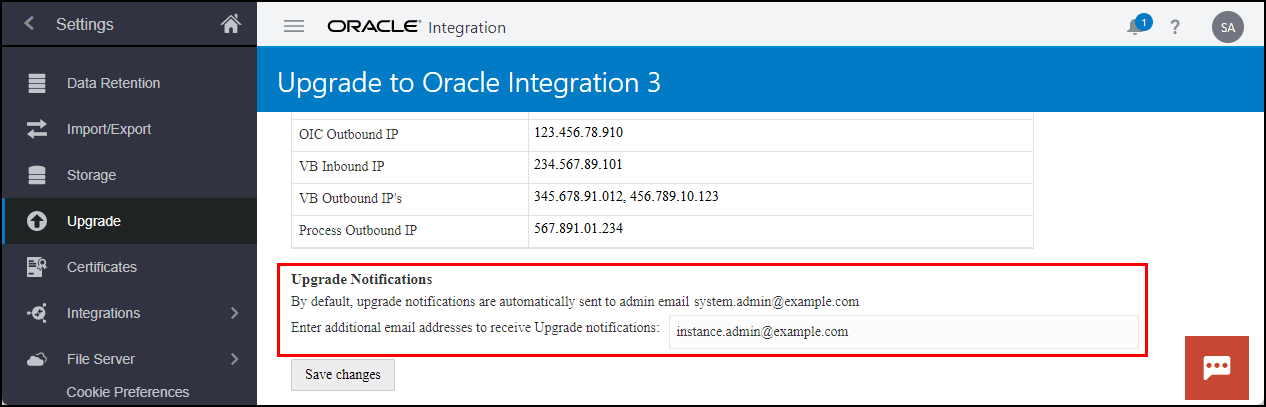The image size is (1266, 407).
Task: Expand the Integrations submenu chevron
Action: 235,313
